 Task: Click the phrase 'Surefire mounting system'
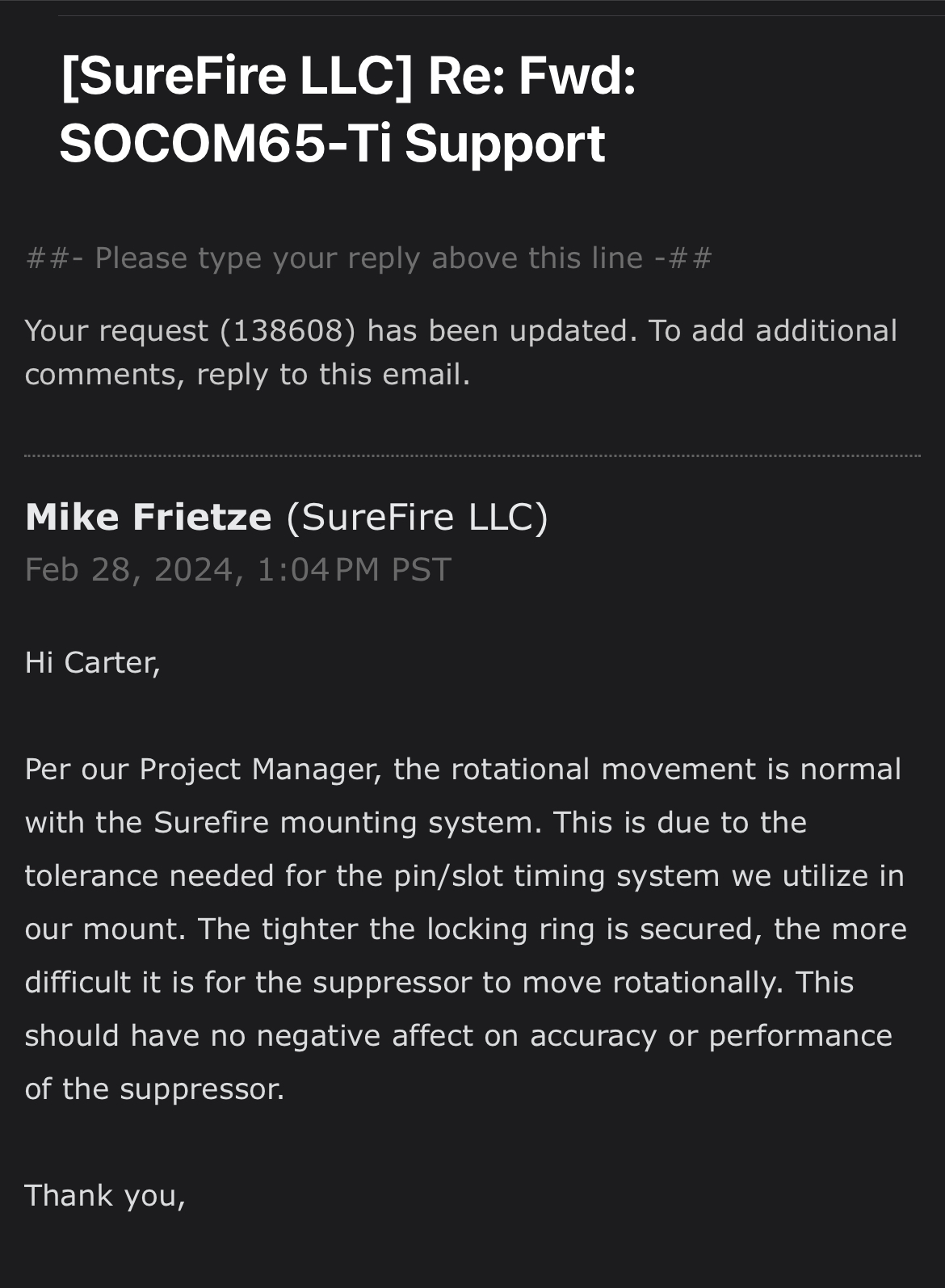[x=344, y=823]
